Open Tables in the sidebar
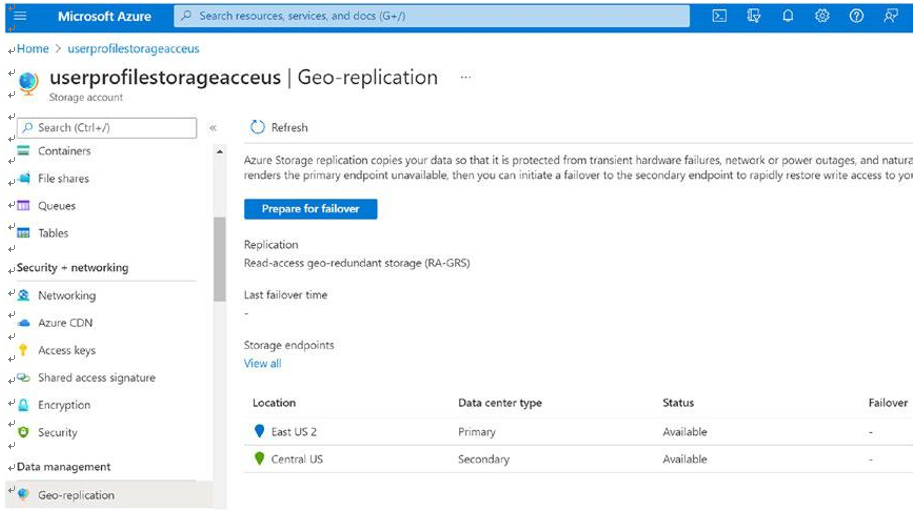 pos(53,233)
